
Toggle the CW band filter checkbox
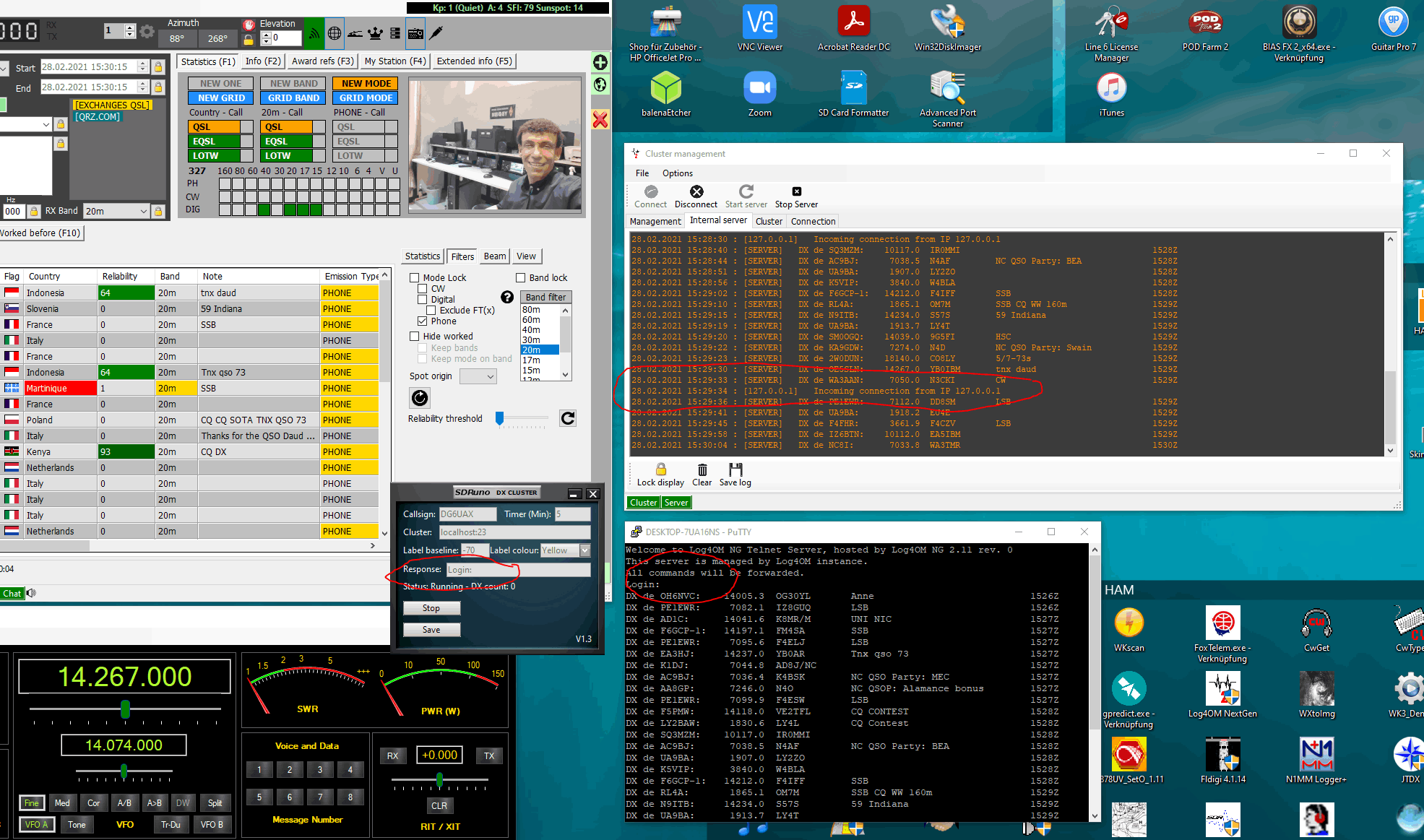pyautogui.click(x=421, y=289)
